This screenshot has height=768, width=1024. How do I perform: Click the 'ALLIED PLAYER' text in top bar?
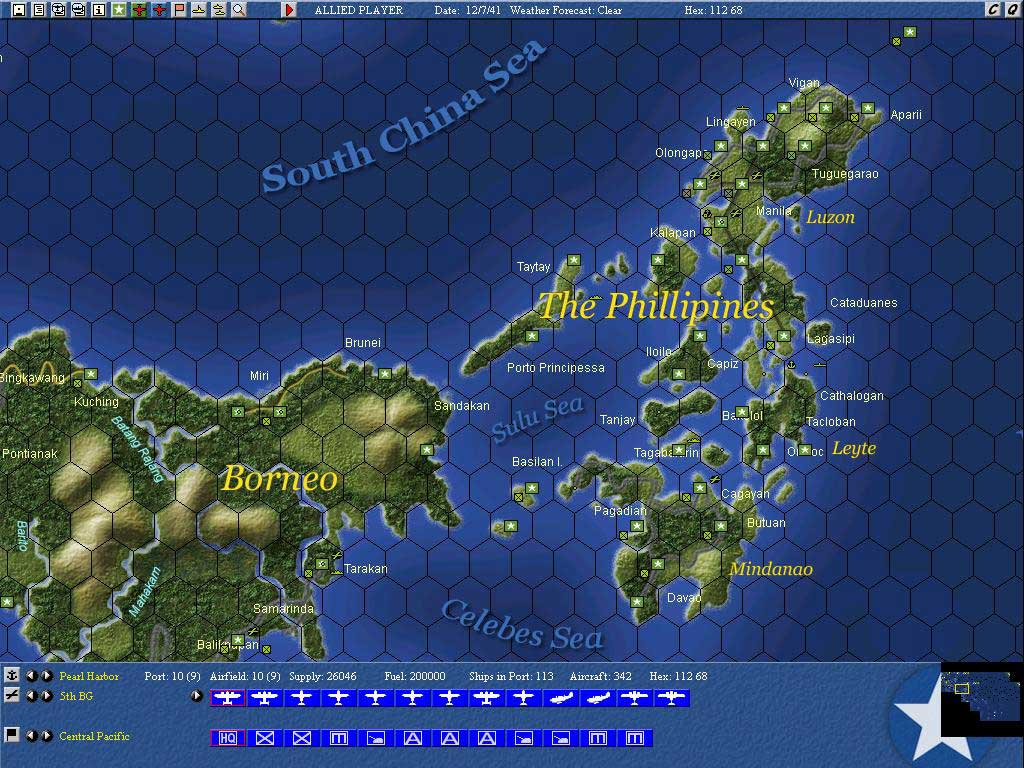click(359, 10)
